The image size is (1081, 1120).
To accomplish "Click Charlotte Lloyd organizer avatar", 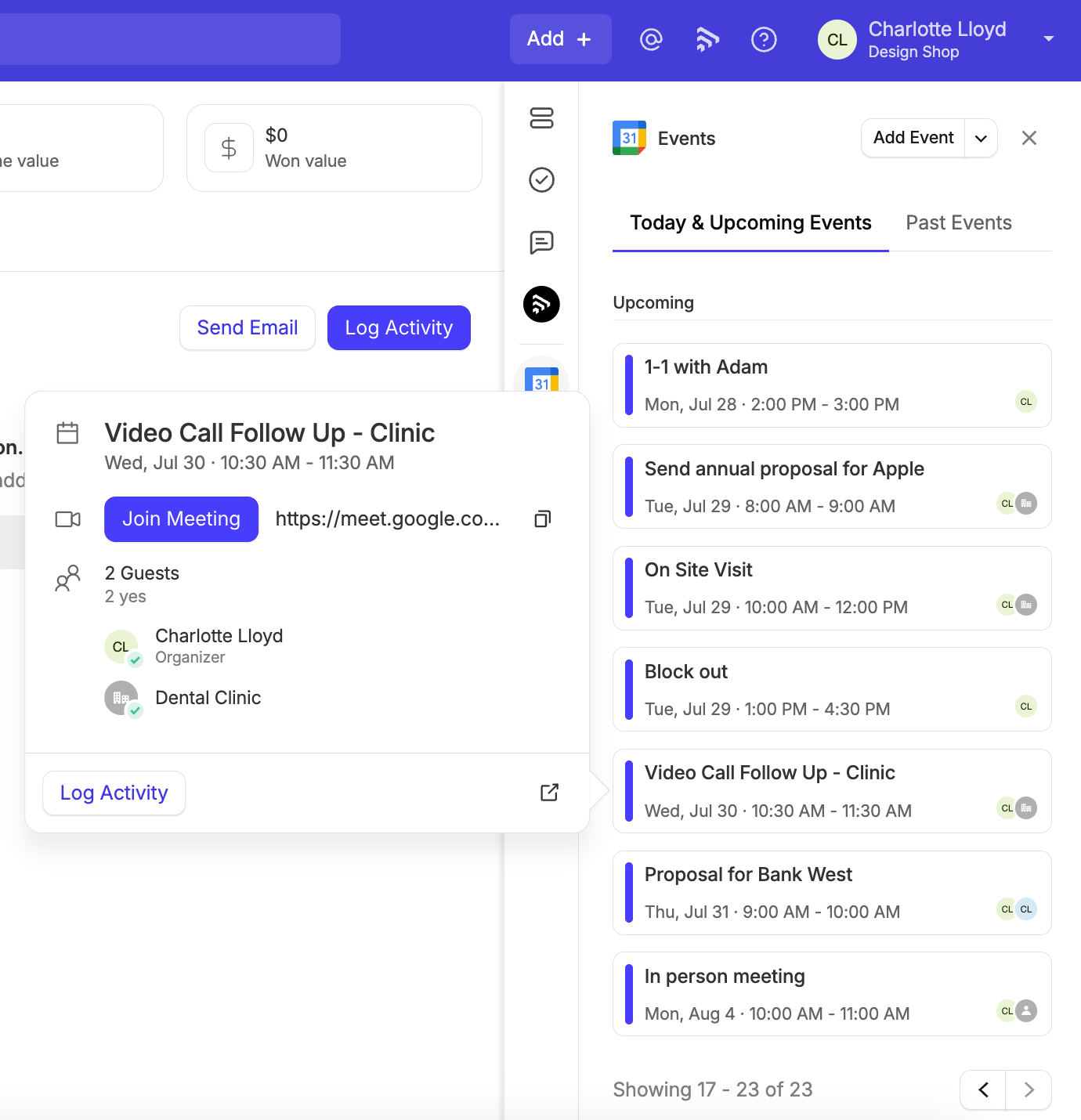I will (121, 646).
